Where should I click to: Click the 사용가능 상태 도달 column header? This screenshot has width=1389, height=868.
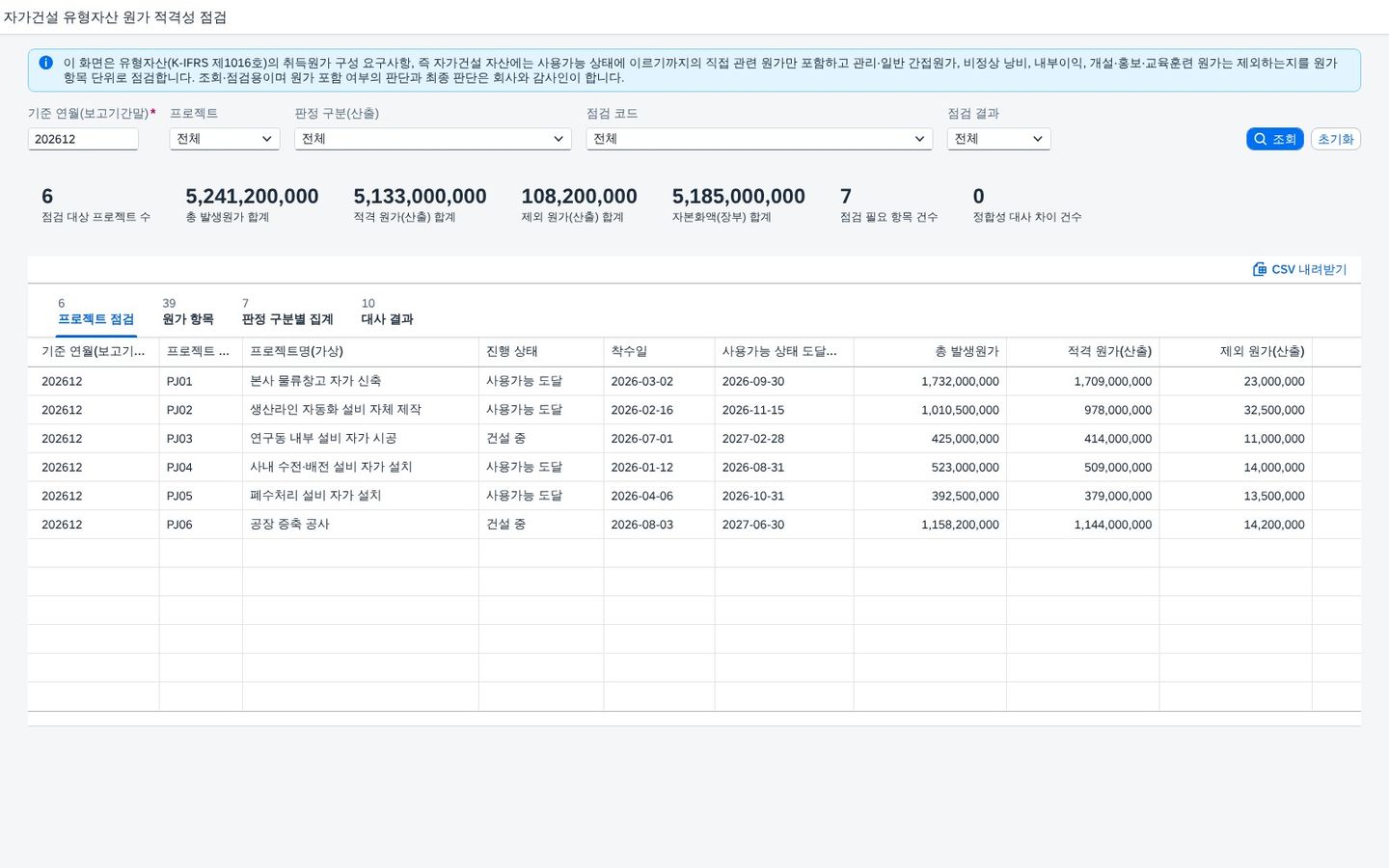pos(784,352)
